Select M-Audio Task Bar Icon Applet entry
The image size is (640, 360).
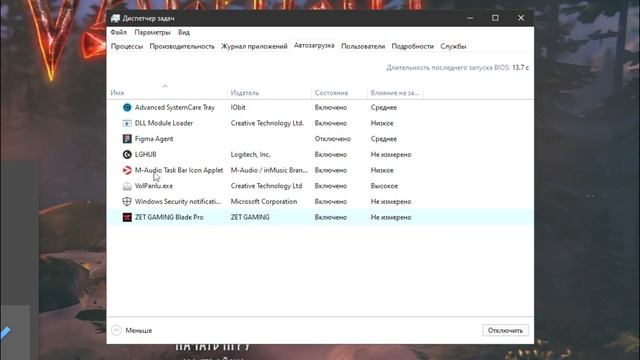click(x=179, y=170)
